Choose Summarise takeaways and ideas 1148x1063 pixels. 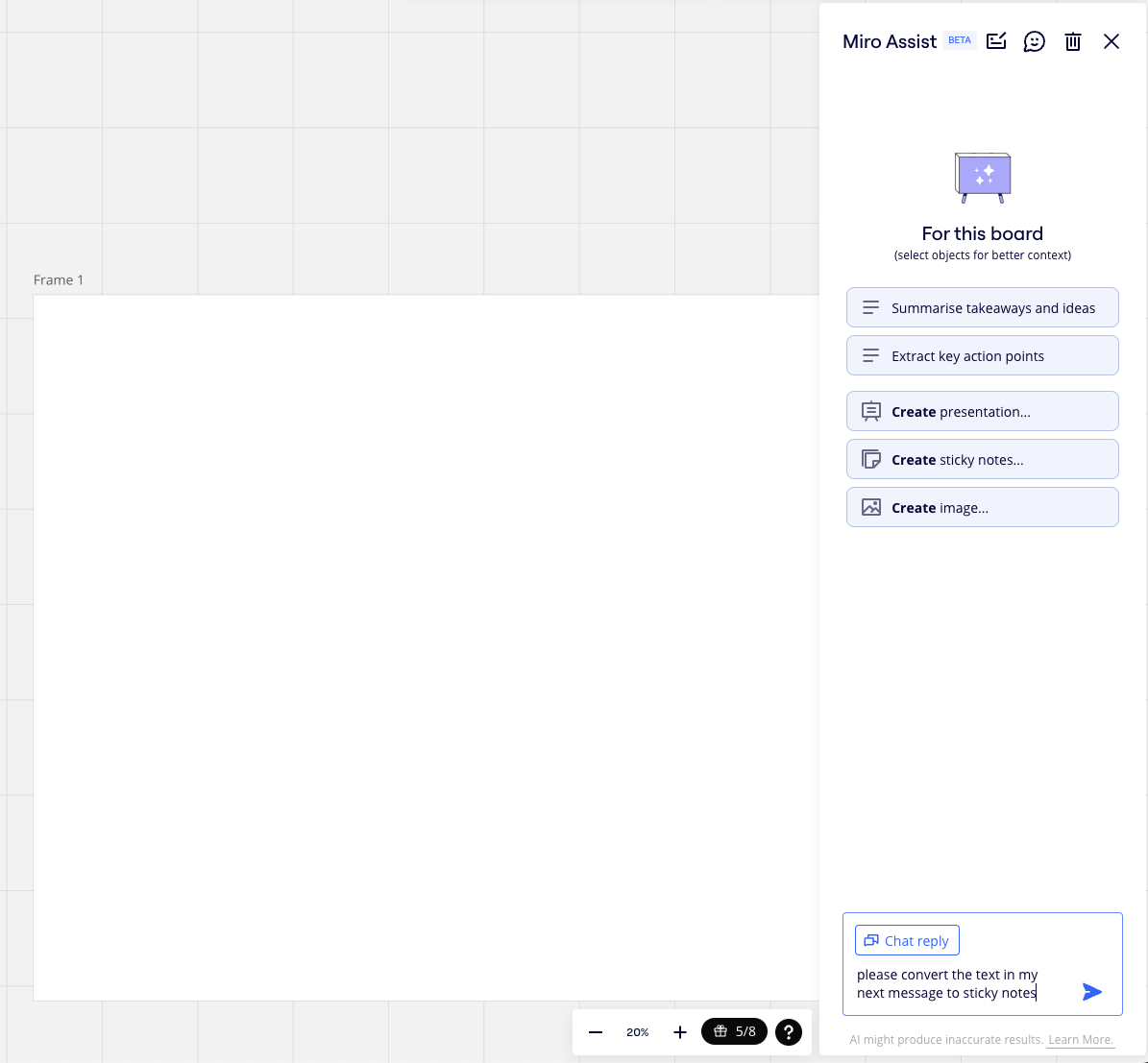click(982, 307)
